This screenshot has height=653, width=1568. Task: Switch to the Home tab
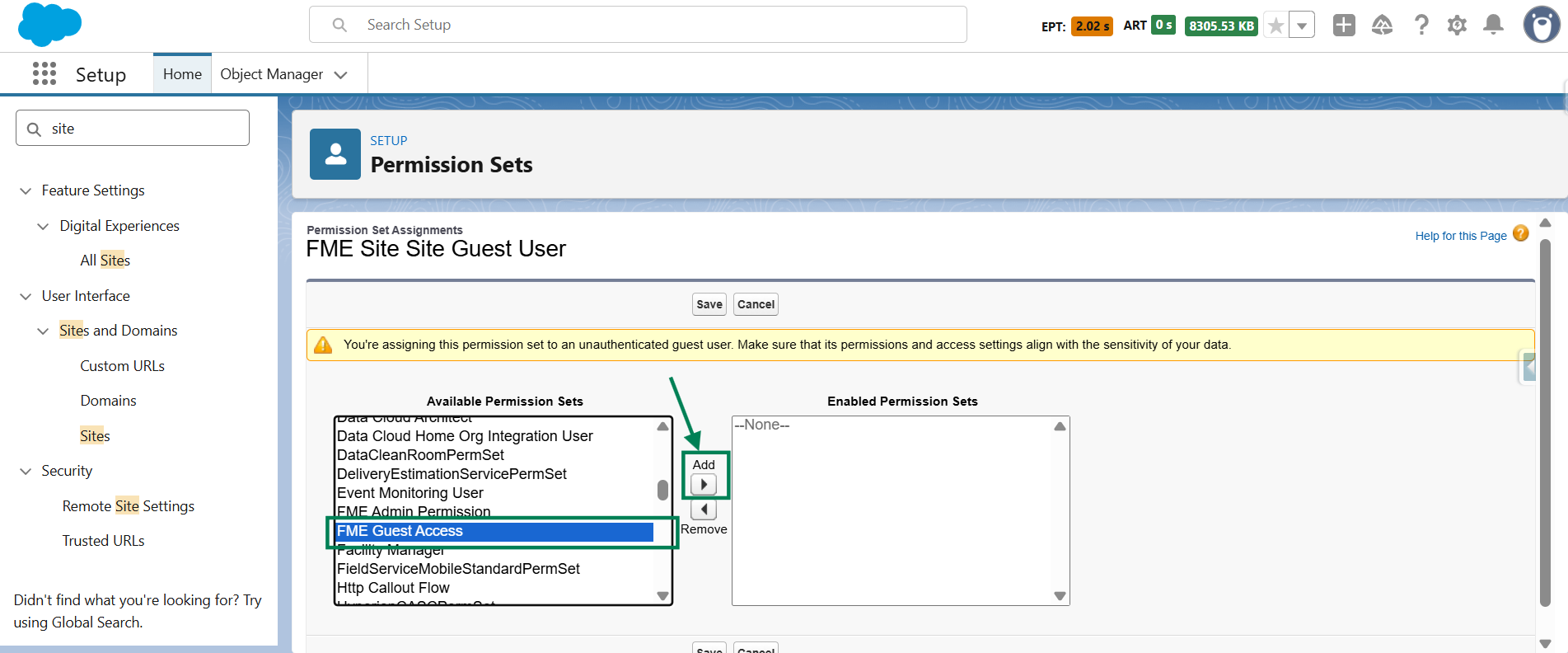(x=182, y=74)
